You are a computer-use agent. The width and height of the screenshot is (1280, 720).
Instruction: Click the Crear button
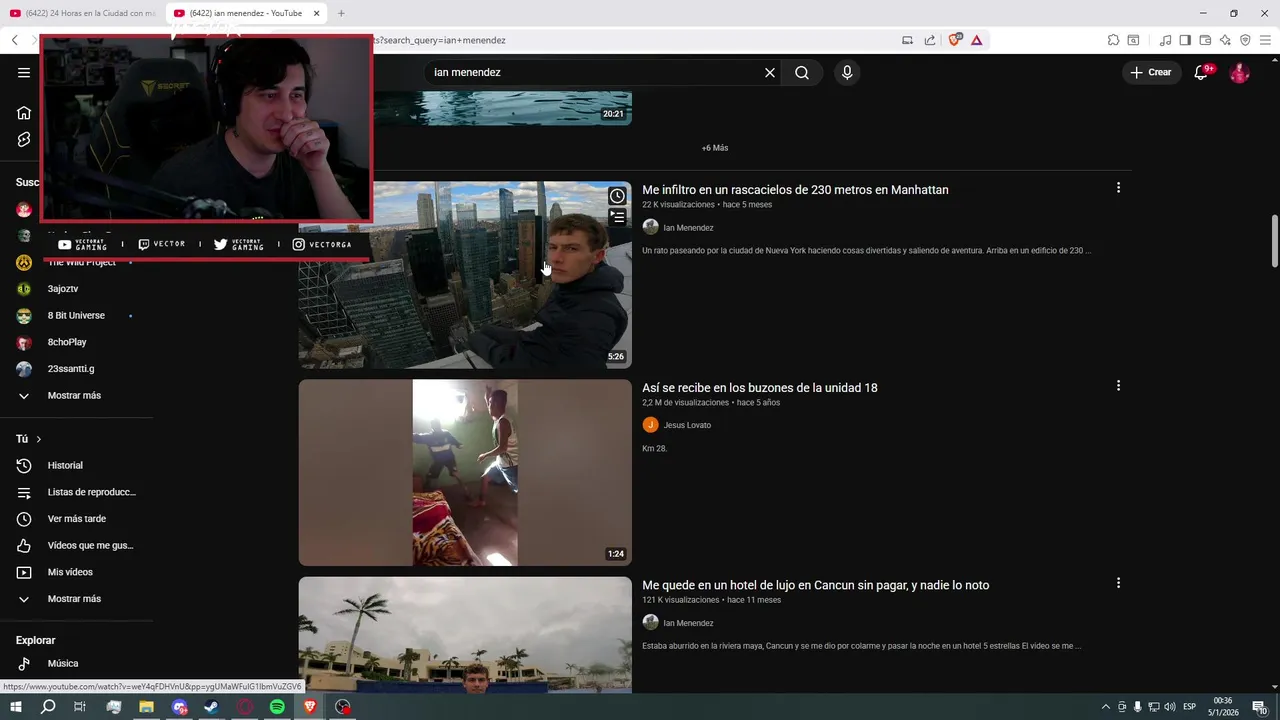click(1151, 72)
